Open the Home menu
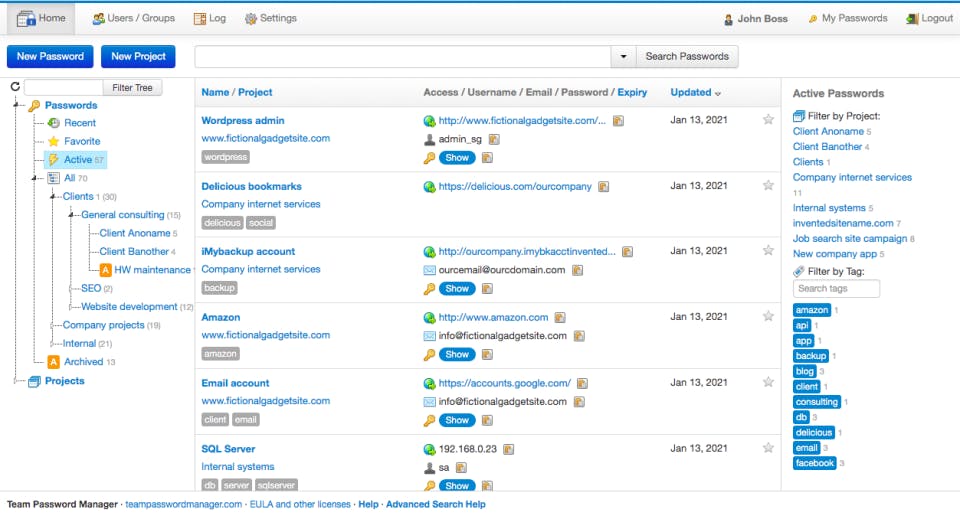Viewport: 960px width, 519px height. (41, 18)
